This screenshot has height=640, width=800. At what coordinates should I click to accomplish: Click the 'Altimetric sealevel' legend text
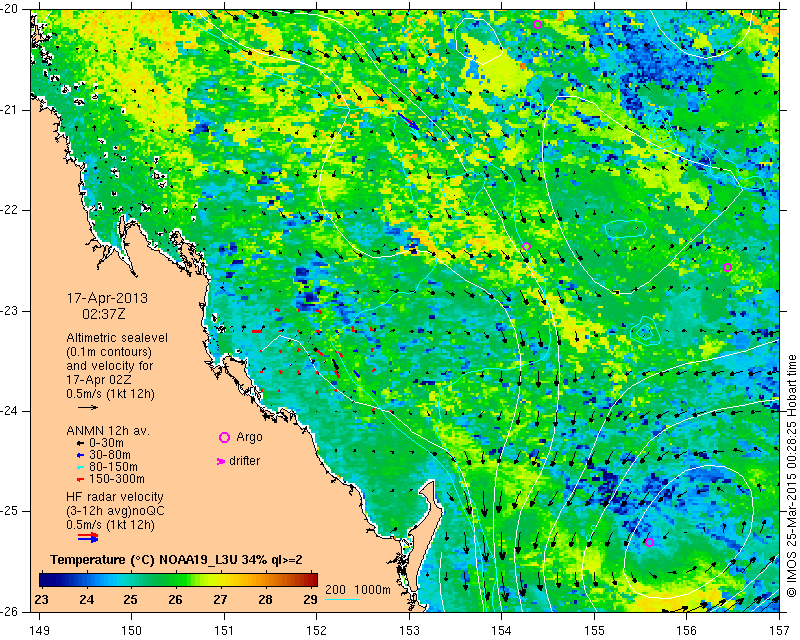117,338
